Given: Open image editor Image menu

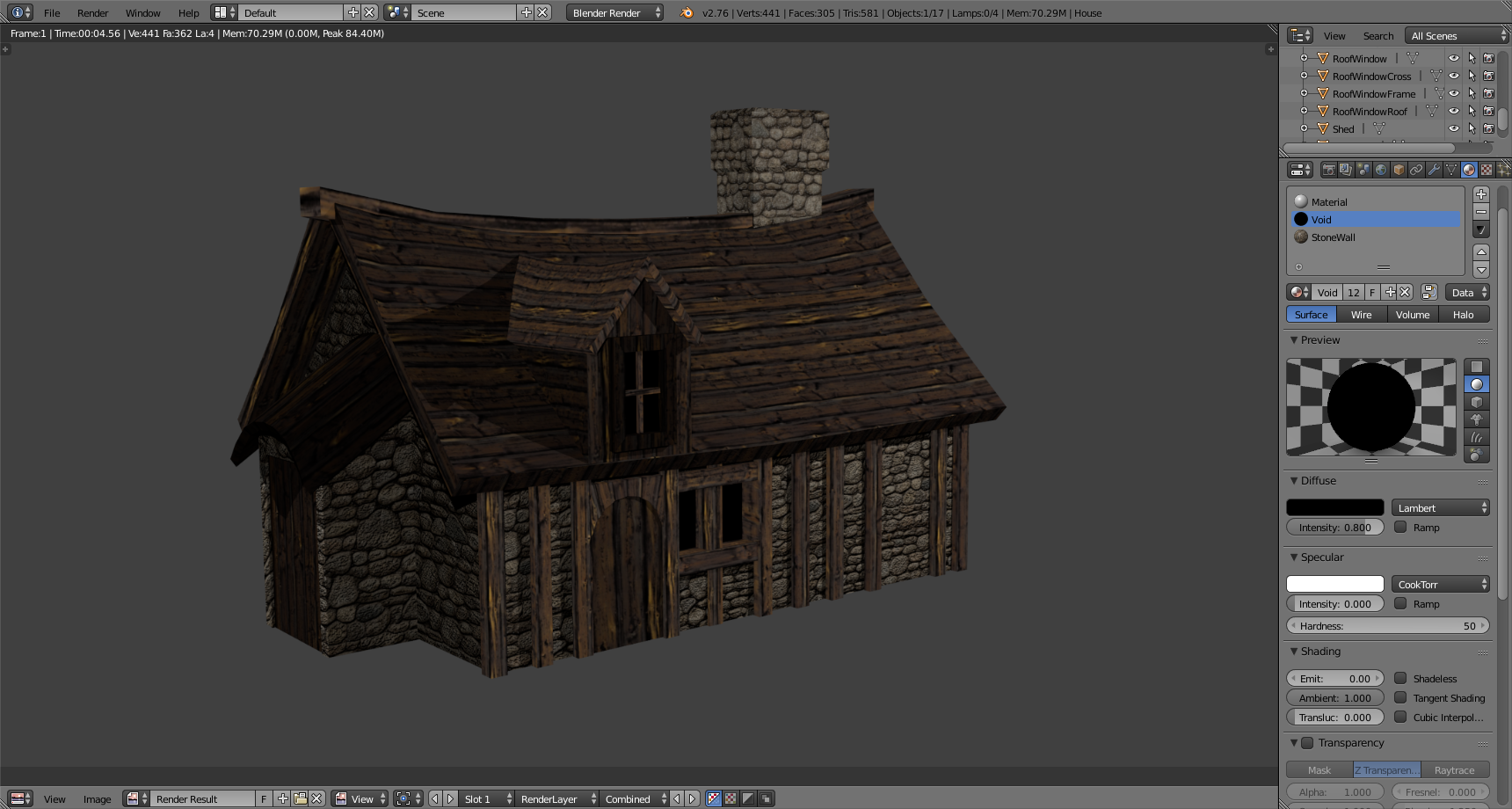Looking at the screenshot, I should (97, 799).
